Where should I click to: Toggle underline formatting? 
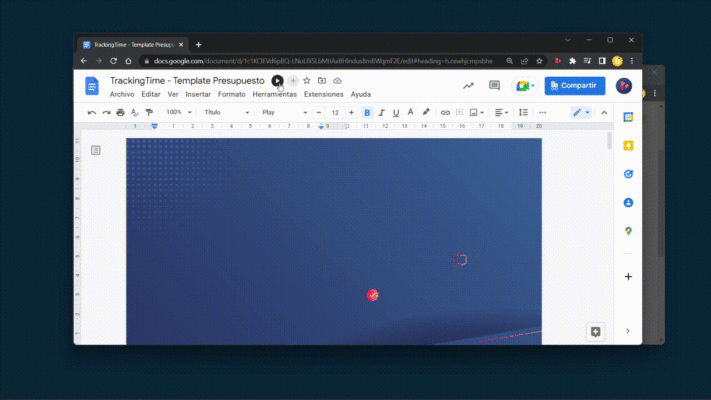(396, 112)
